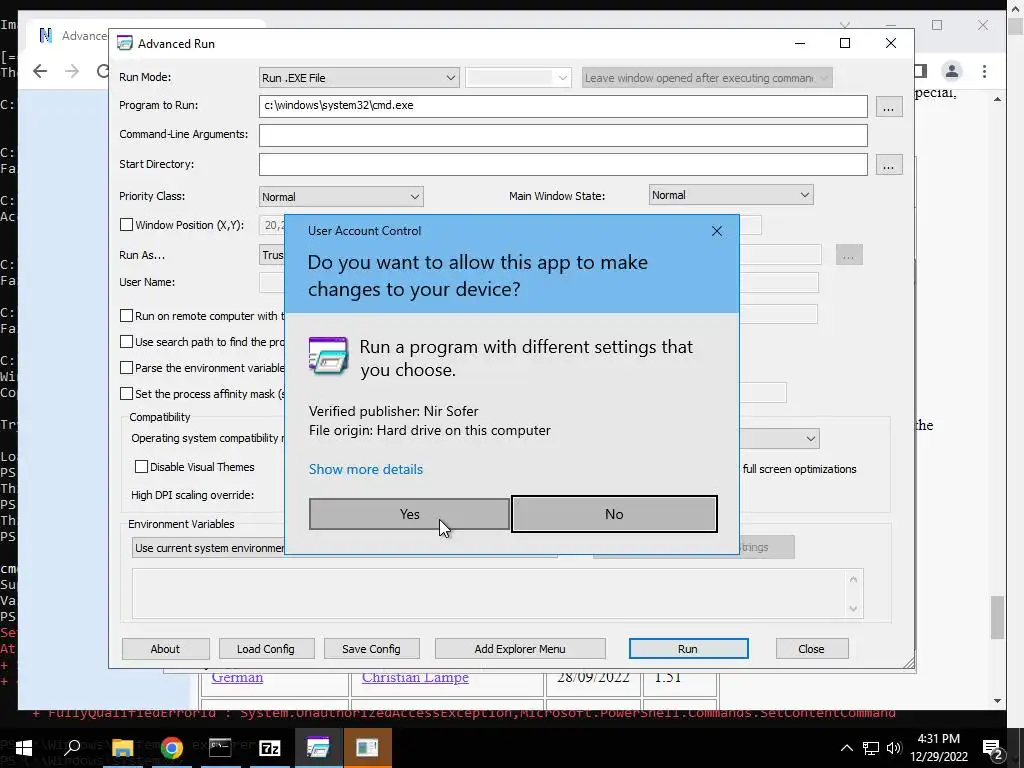Screen dimensions: 1024x768
Task: Open the Run As dropdown
Action: (x=272, y=255)
